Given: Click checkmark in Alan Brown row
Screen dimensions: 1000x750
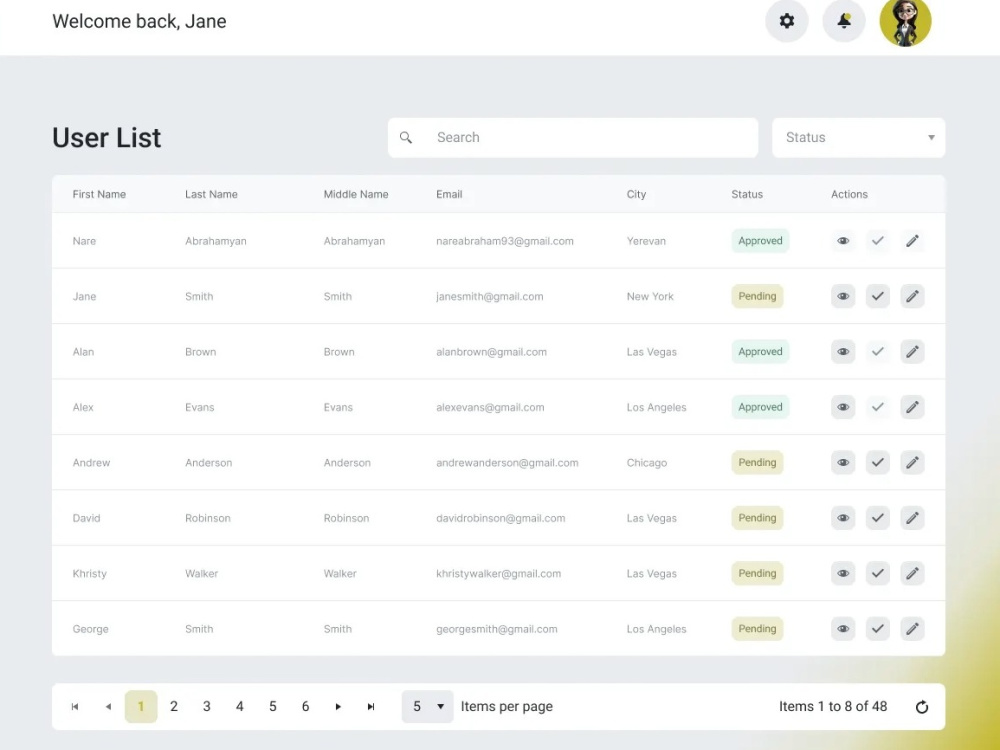Looking at the screenshot, I should tap(878, 351).
